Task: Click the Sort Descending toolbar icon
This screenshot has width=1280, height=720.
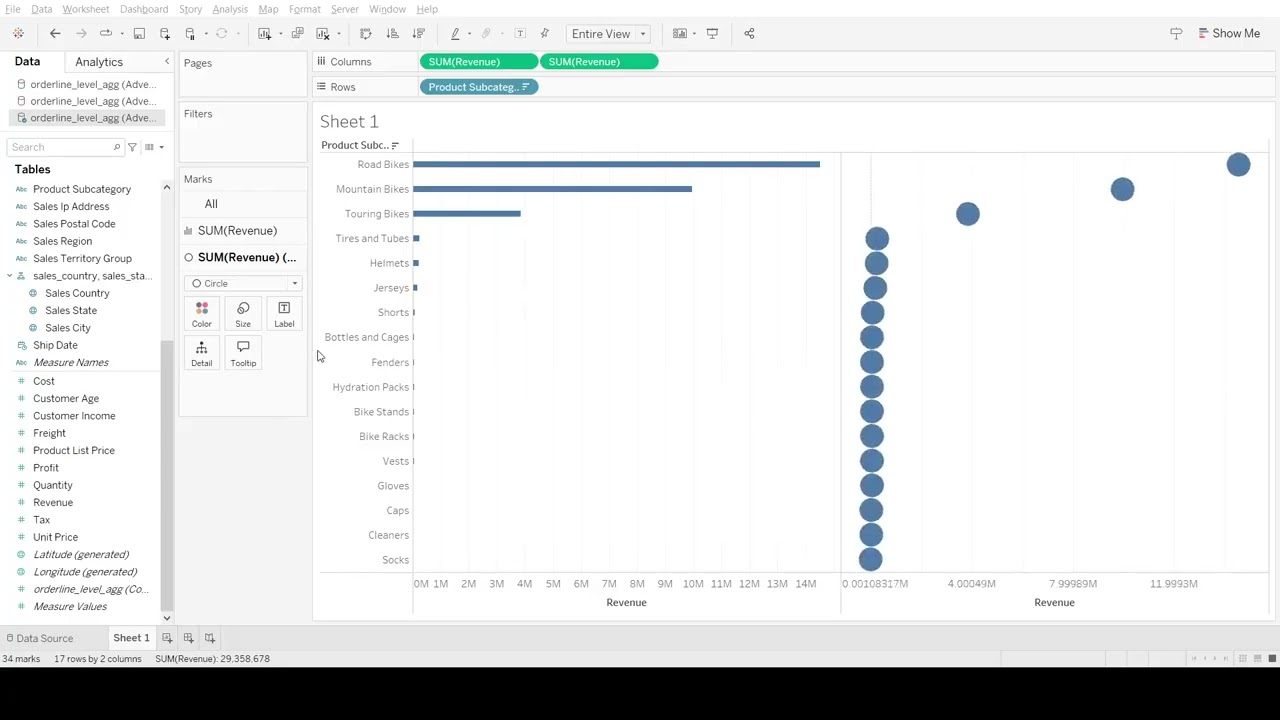Action: 418,34
